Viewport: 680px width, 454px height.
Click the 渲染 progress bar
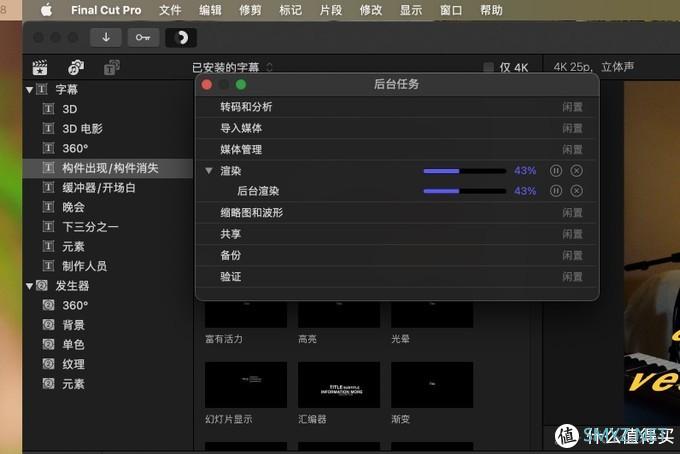tap(465, 171)
